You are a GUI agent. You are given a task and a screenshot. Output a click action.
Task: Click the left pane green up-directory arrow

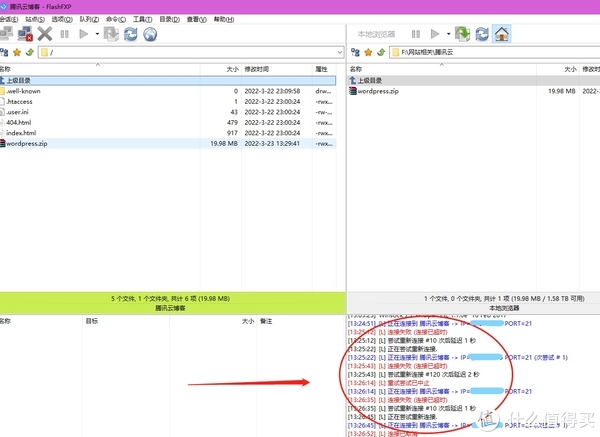point(30,52)
